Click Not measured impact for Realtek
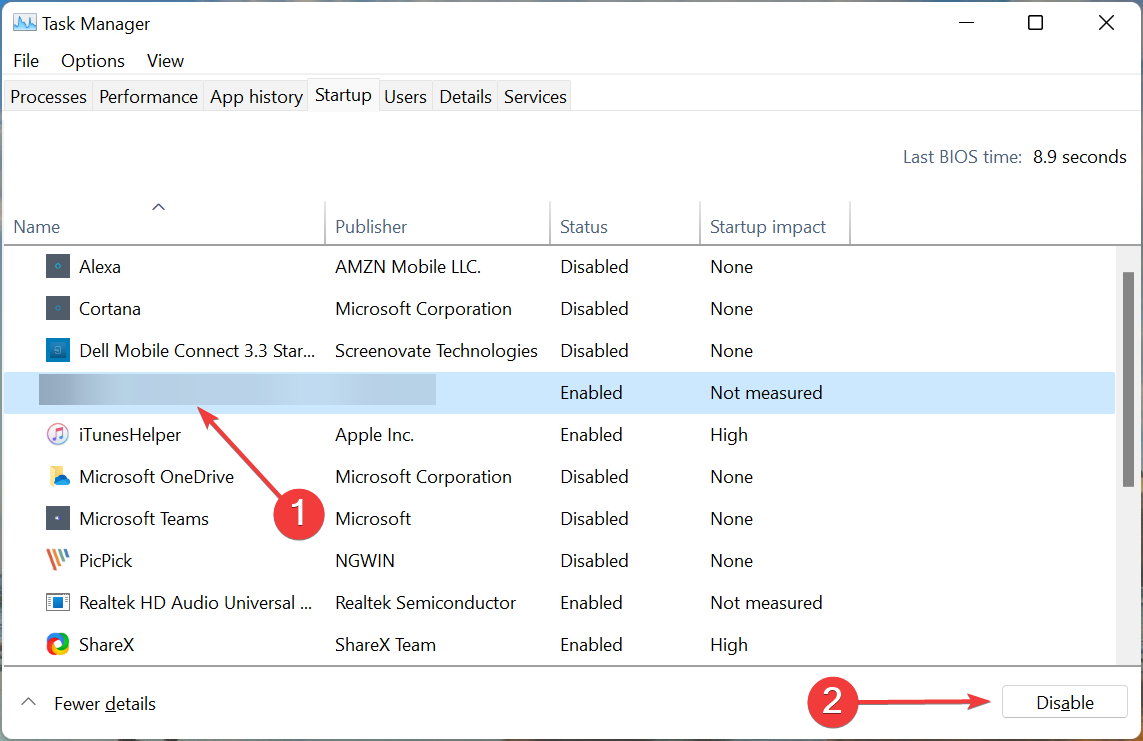The width and height of the screenshot is (1143, 741). click(766, 603)
